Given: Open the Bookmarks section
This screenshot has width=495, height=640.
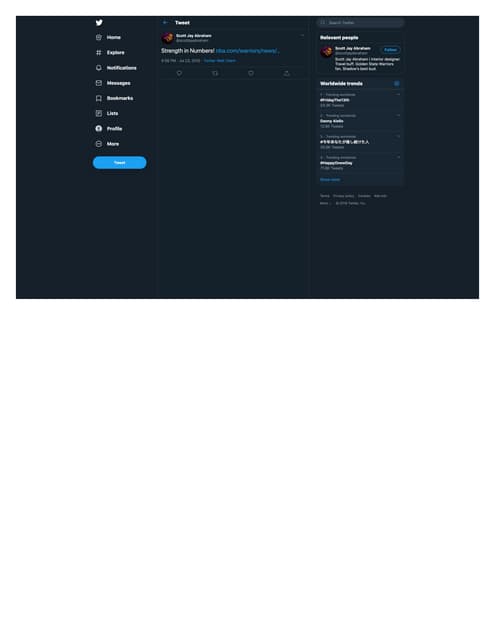Looking at the screenshot, I should point(114,98).
